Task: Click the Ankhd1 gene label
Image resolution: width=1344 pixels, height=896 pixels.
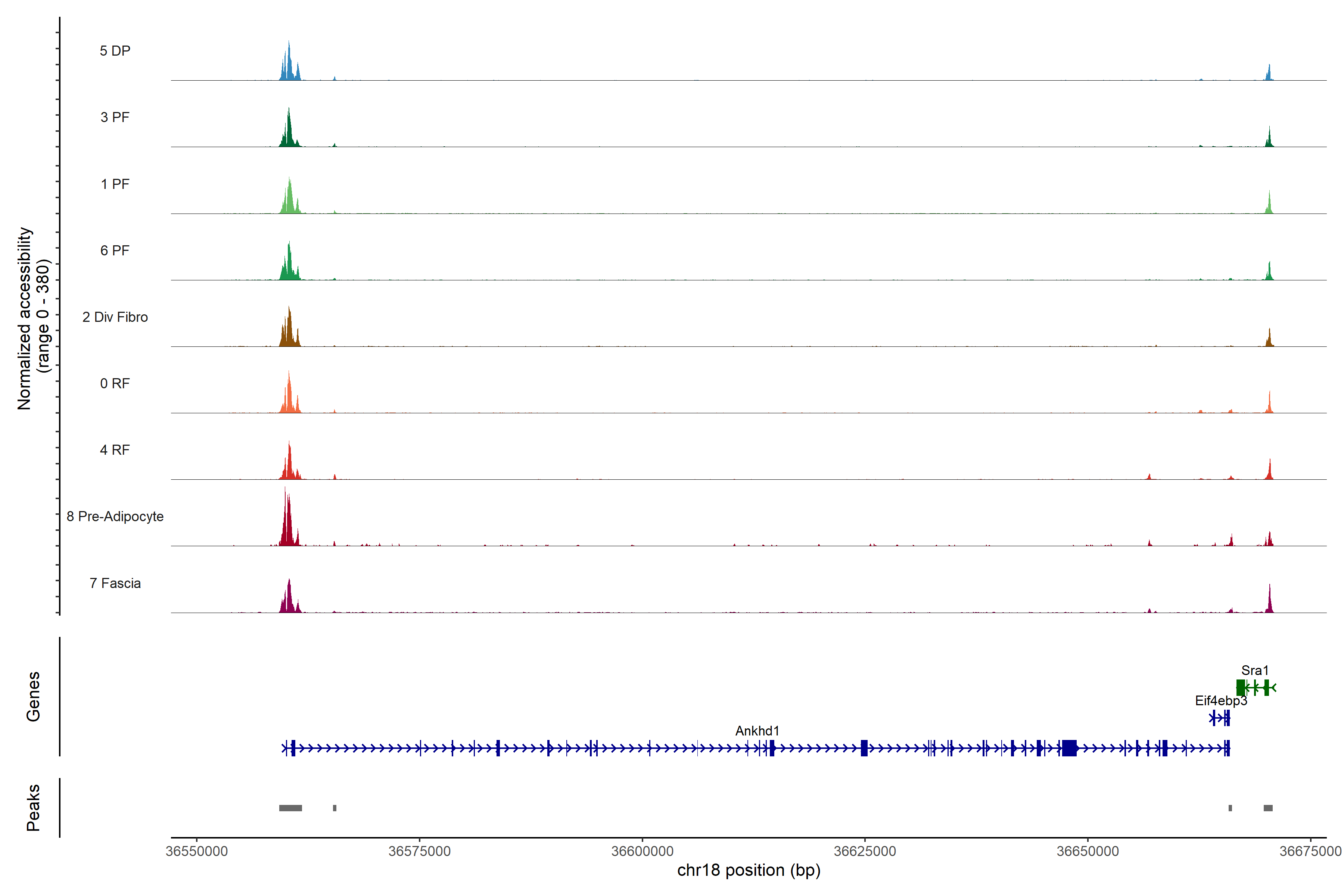Action: 757,731
